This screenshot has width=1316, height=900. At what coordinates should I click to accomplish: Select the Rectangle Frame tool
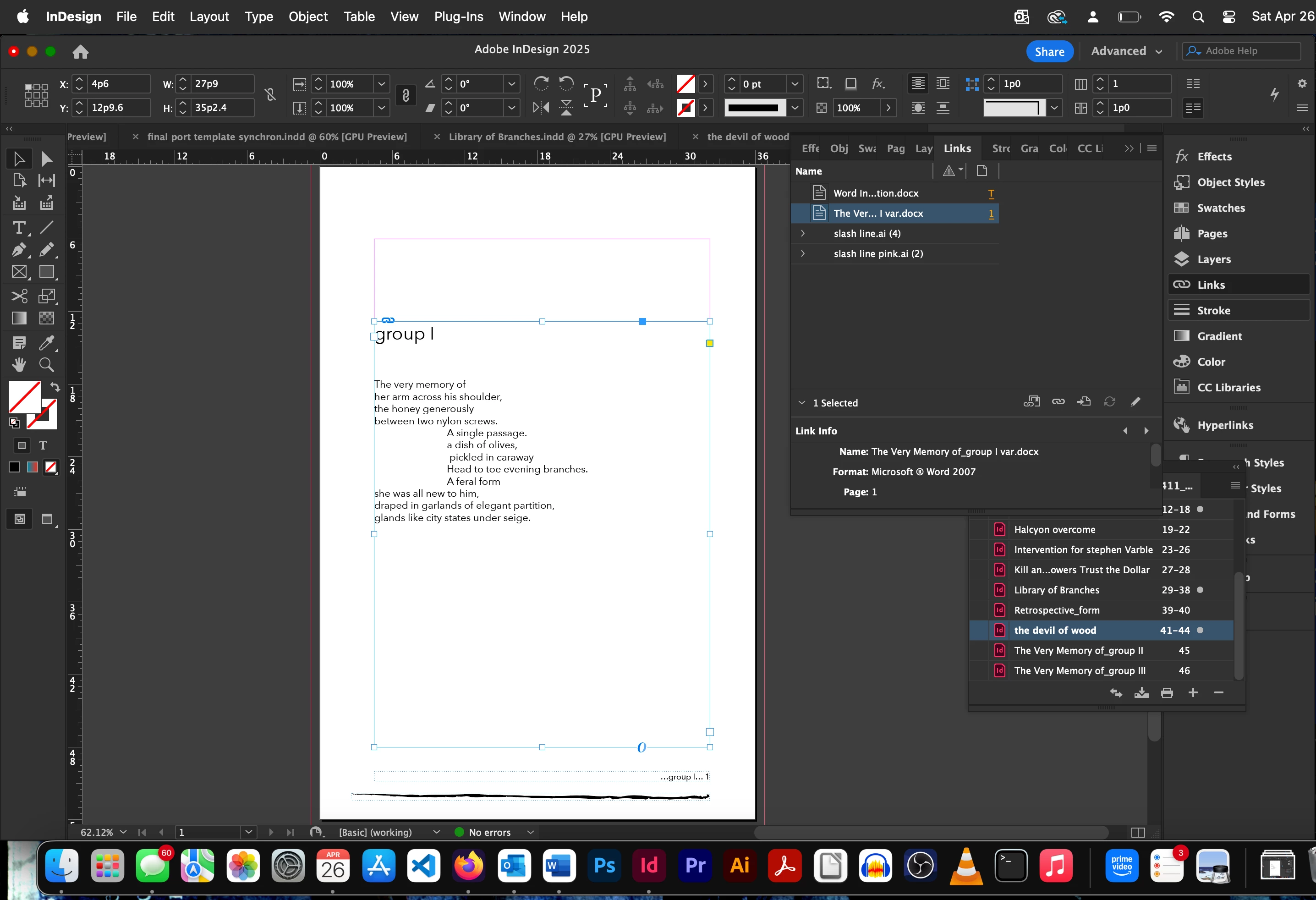point(19,272)
